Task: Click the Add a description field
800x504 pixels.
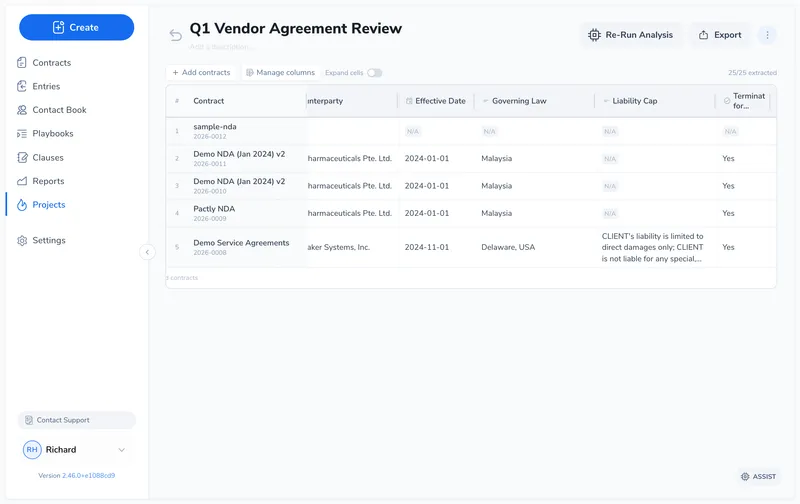Action: (x=220, y=47)
